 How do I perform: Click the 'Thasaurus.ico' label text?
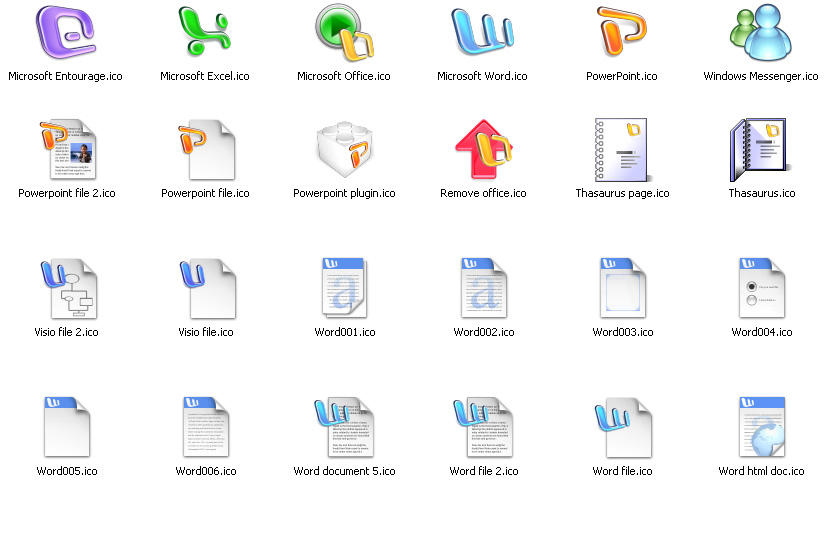(x=762, y=194)
